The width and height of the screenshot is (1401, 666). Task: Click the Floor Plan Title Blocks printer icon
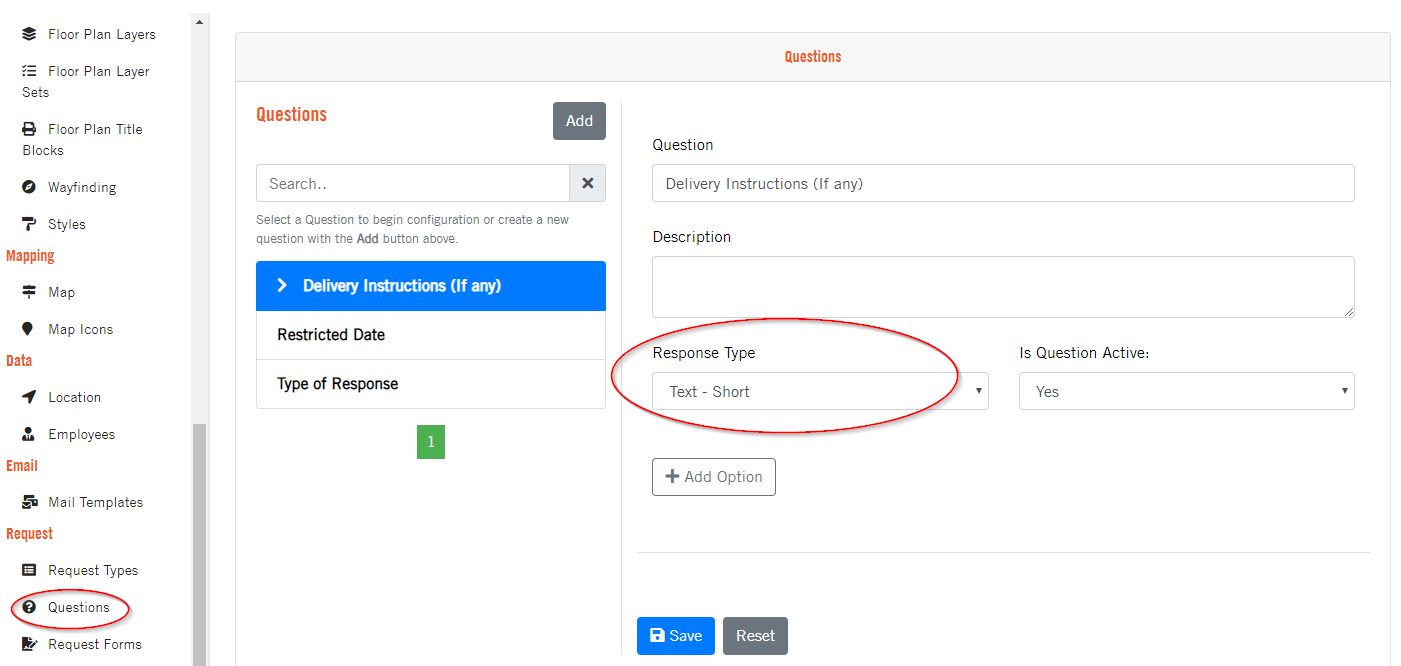[x=29, y=129]
